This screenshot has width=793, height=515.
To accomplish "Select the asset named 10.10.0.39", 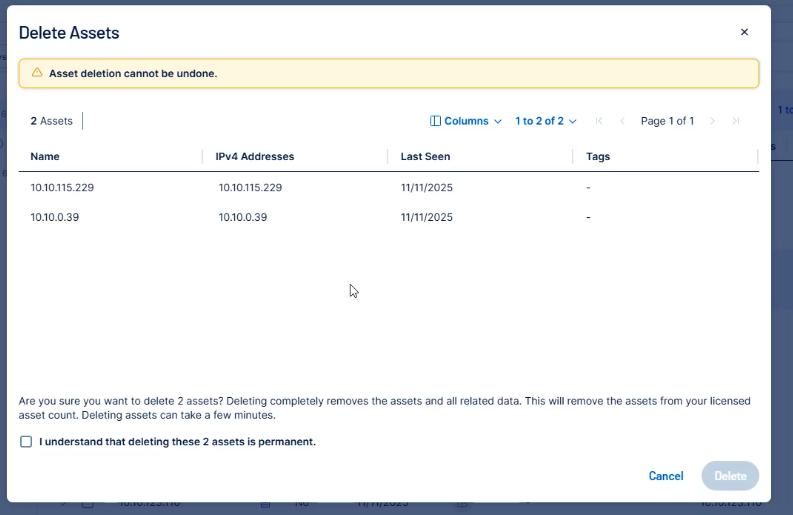I will (54, 217).
